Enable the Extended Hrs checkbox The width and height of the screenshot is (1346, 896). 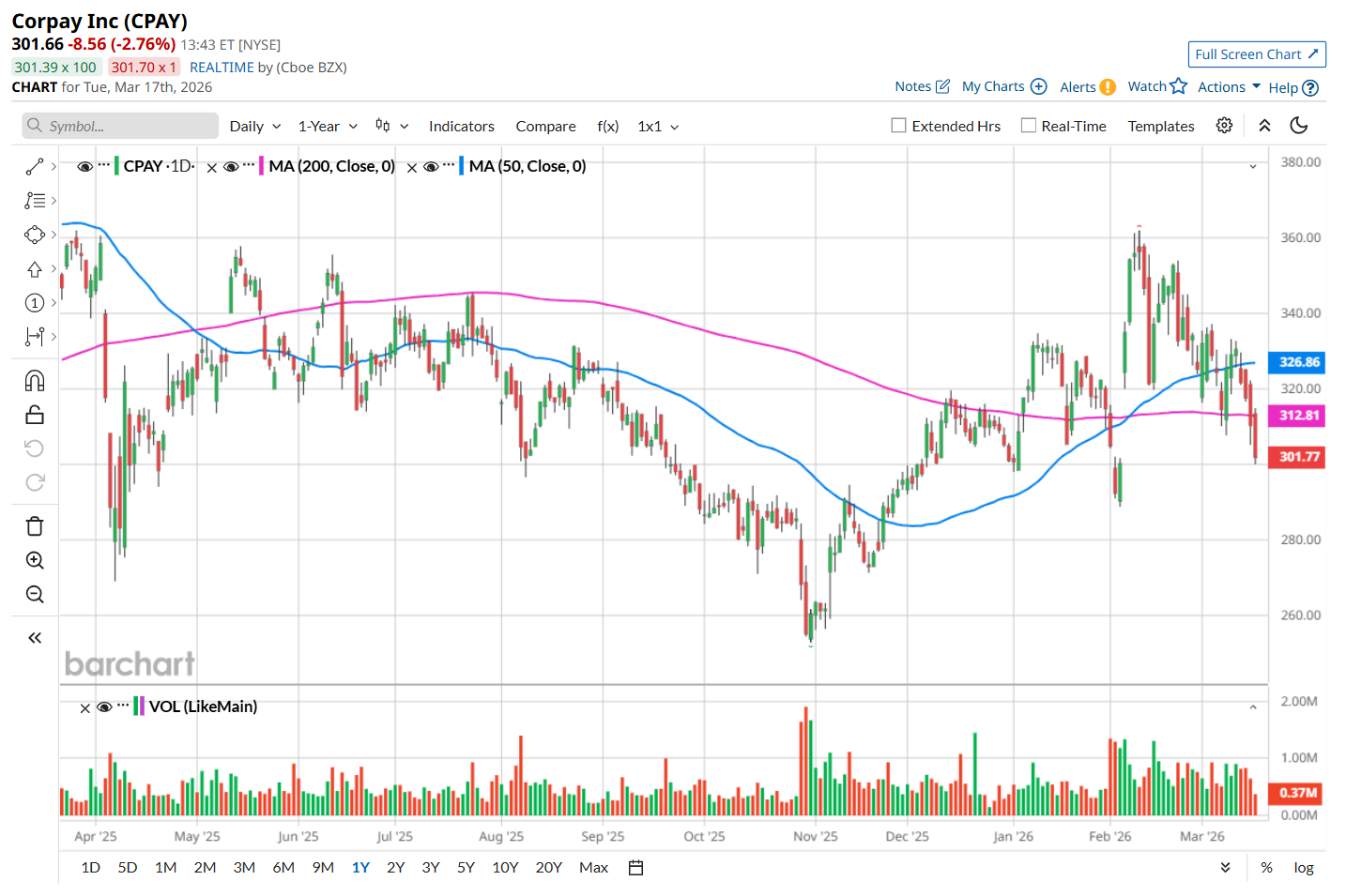[899, 126]
